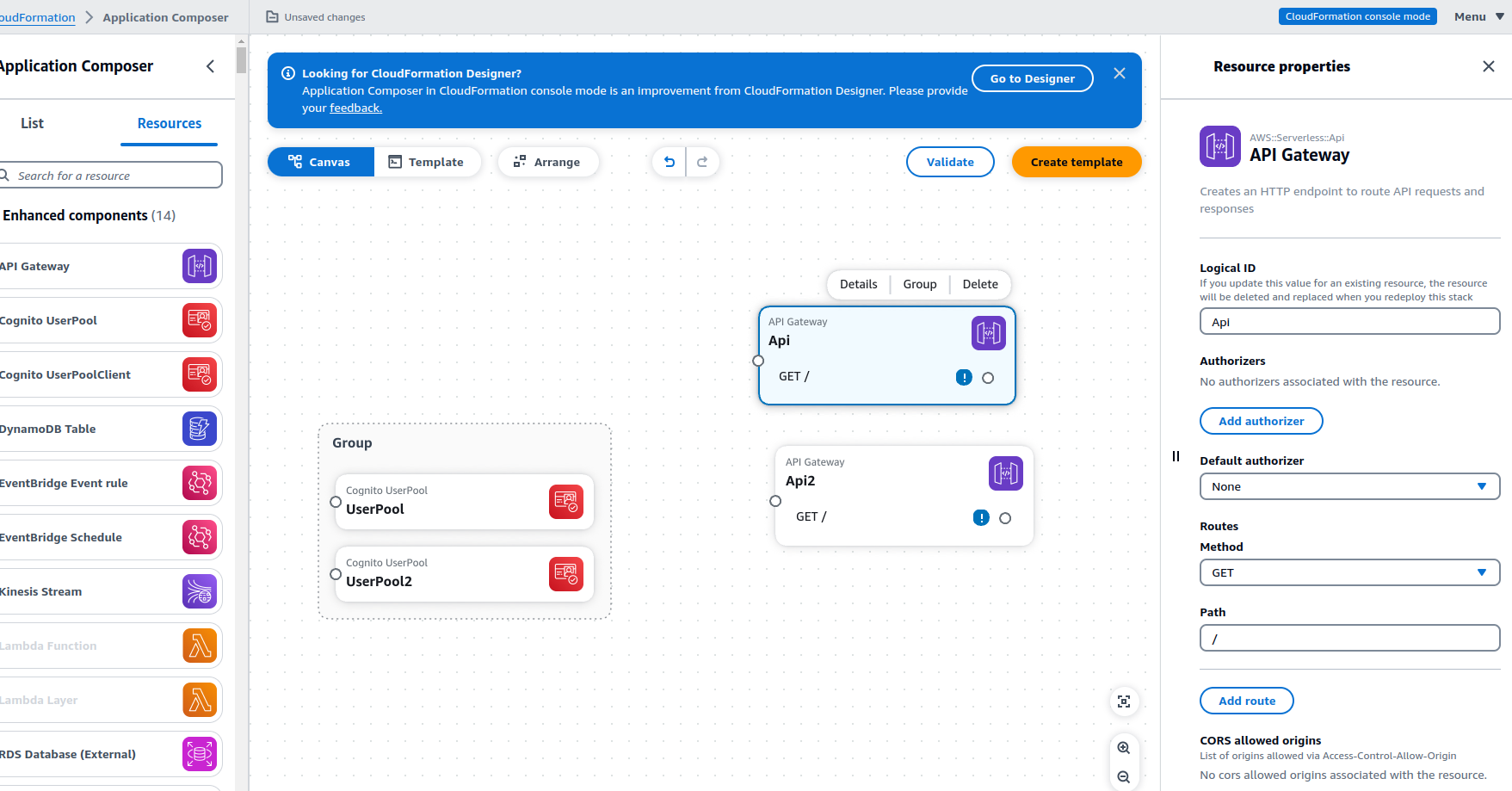Screen dimensions: 1512x791
Task: Click the Api card's left connection port
Action: click(x=758, y=361)
